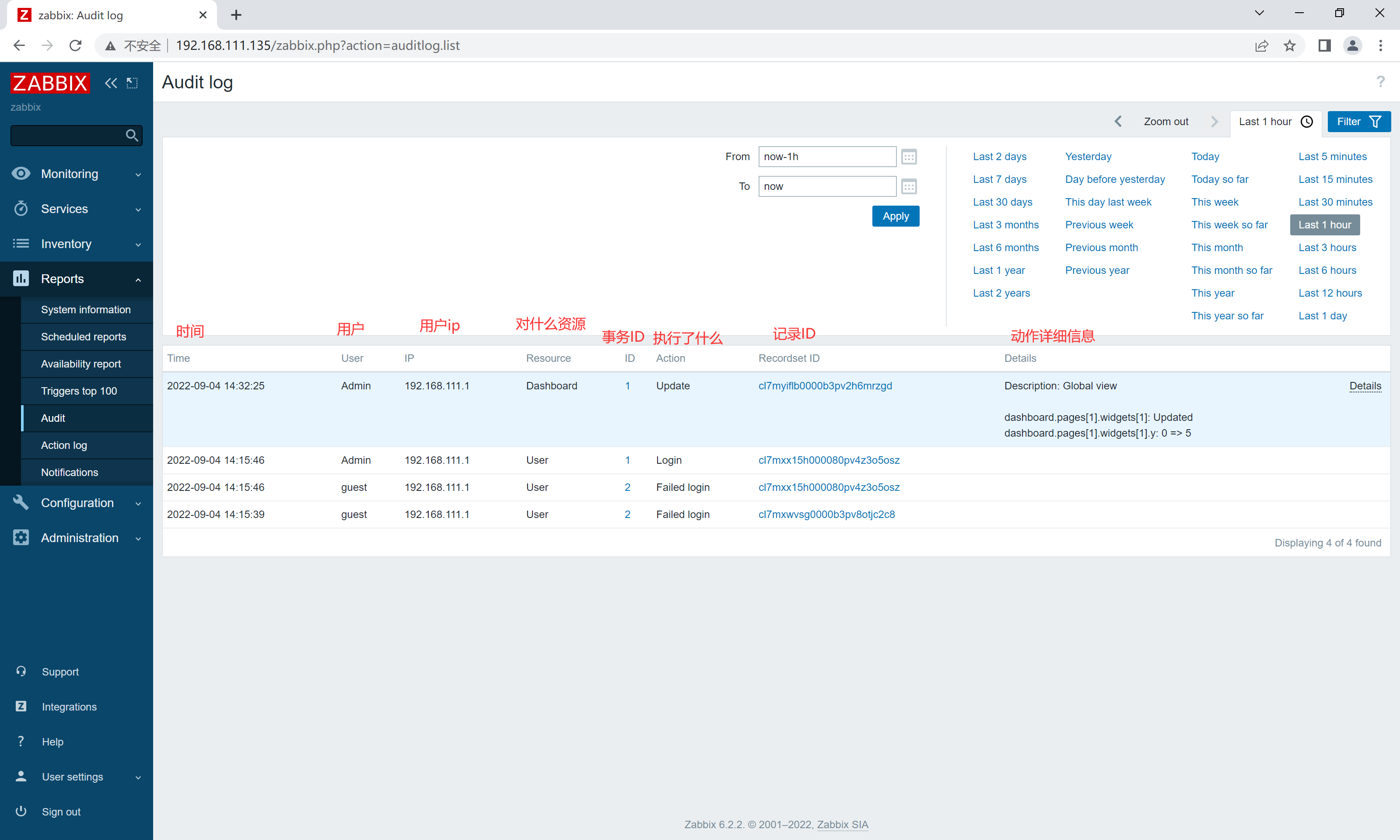Click the browser share icon

click(x=1261, y=45)
